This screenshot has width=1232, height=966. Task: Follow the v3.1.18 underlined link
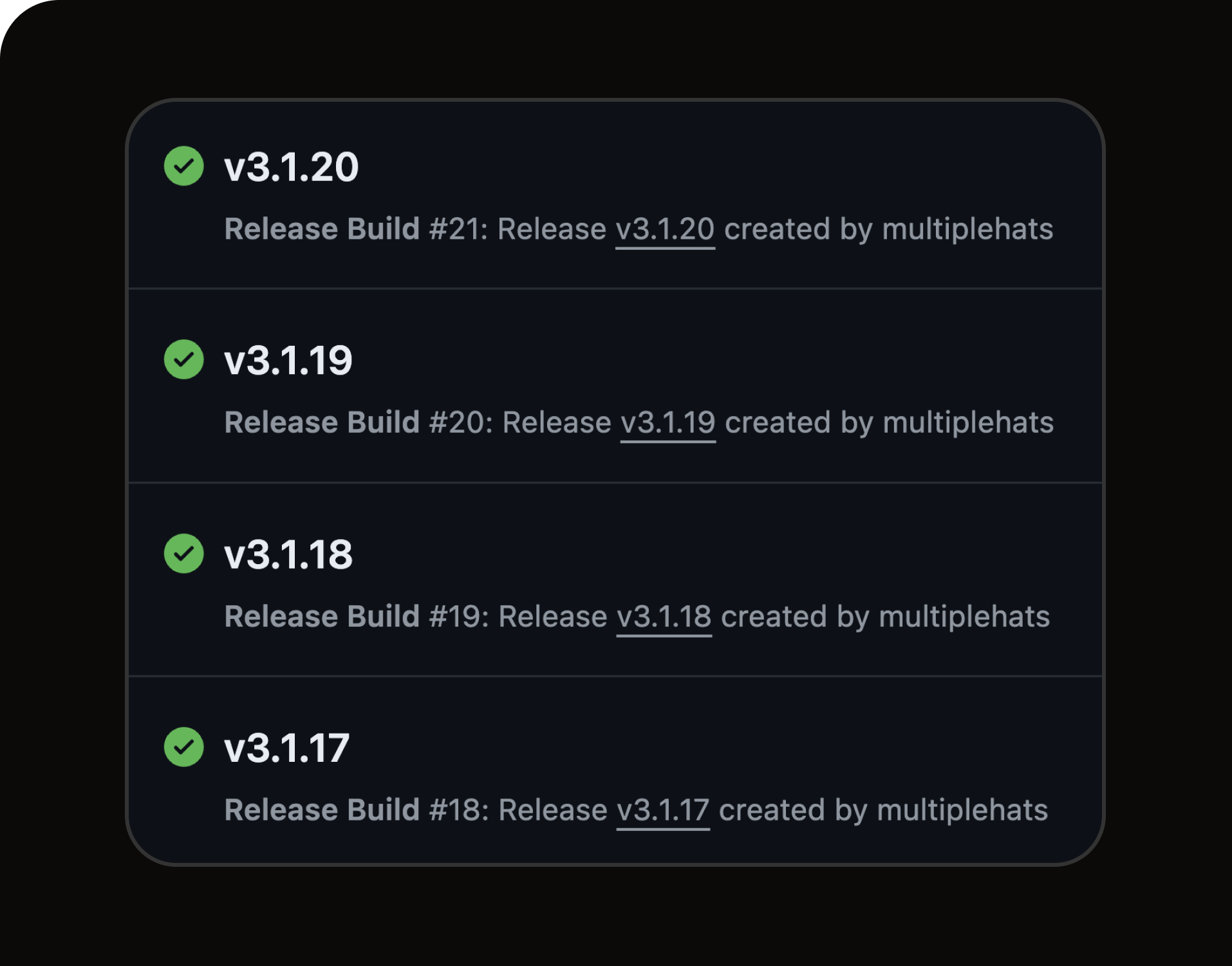coord(664,616)
